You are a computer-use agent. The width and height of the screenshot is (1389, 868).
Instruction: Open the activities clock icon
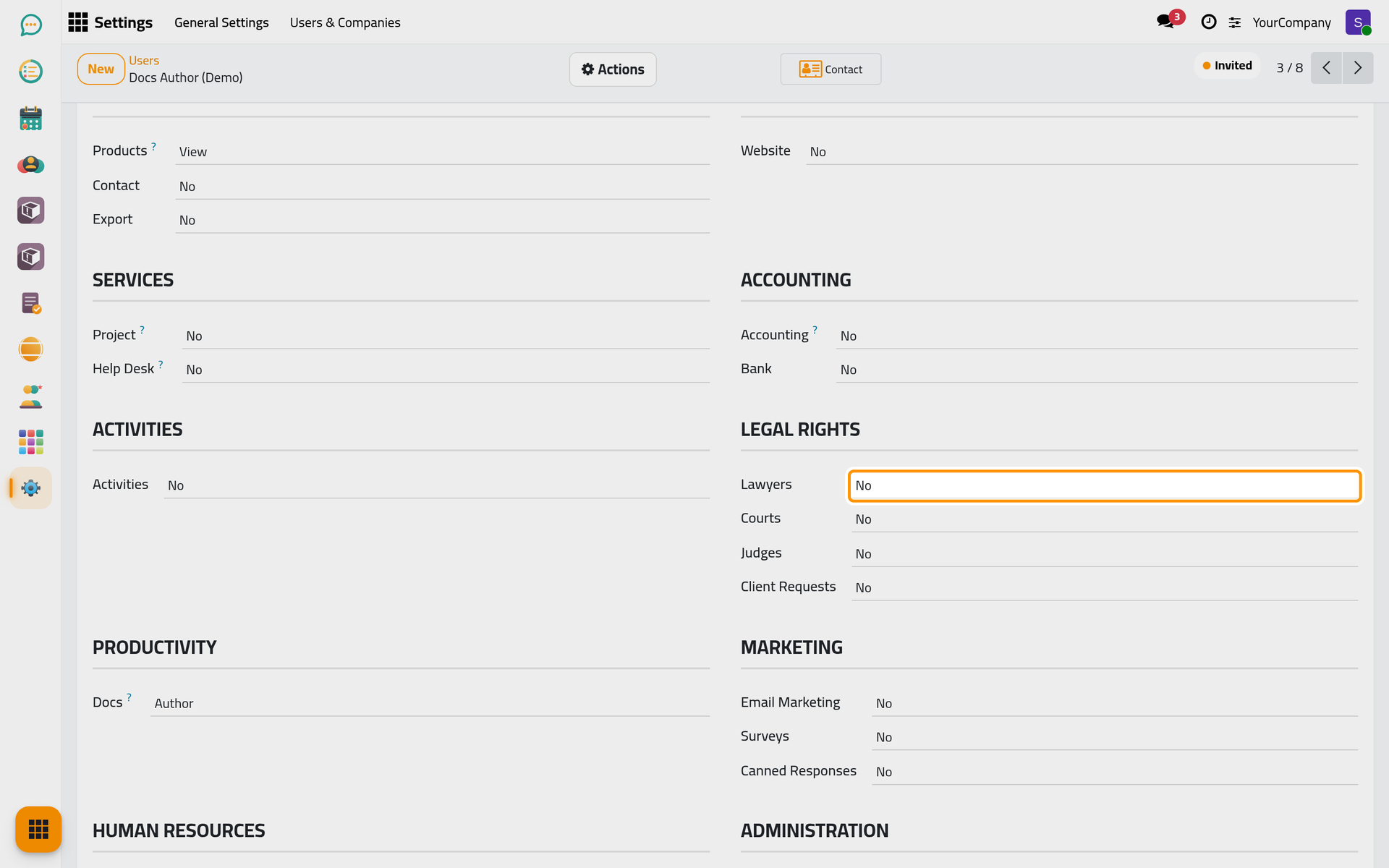pyautogui.click(x=1208, y=22)
